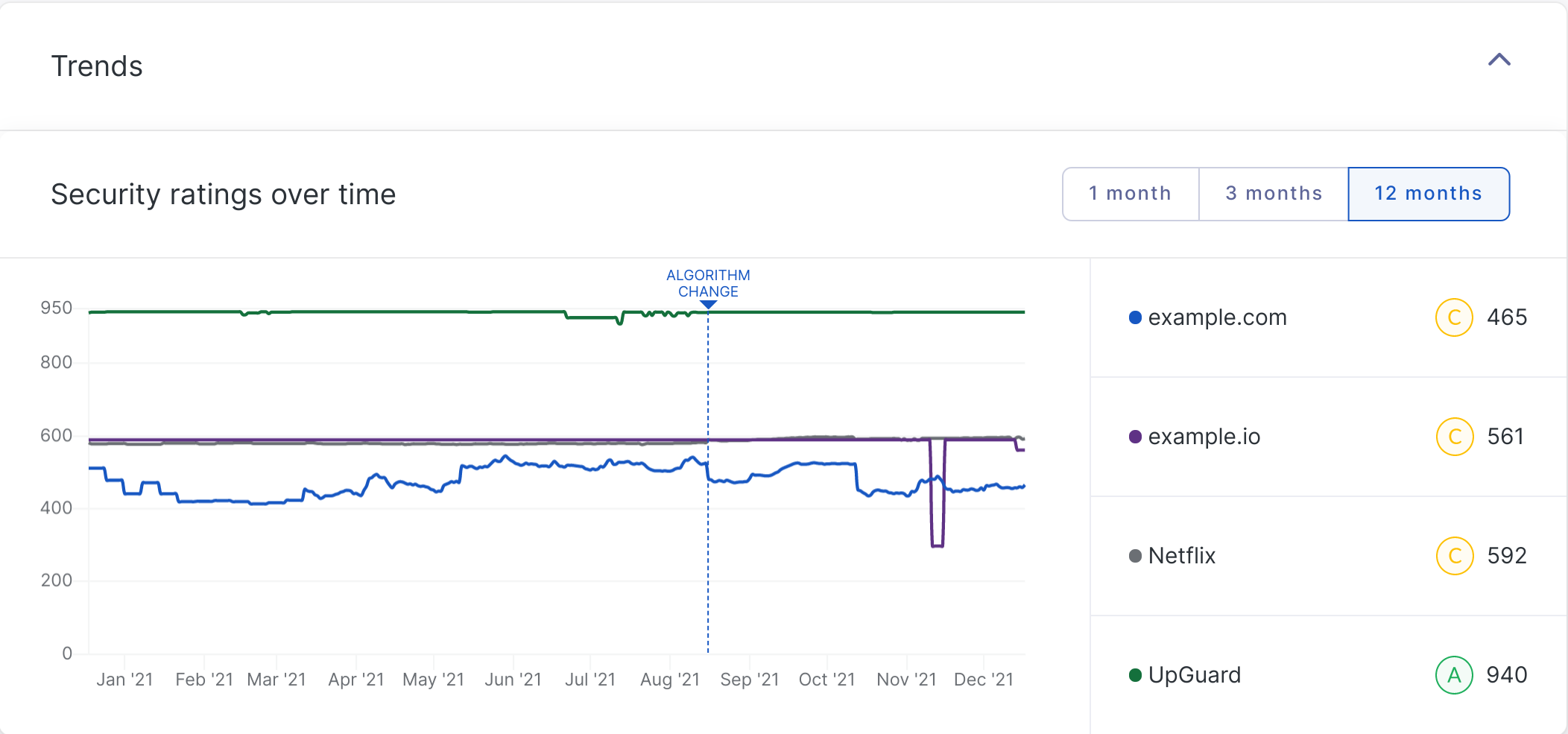Click UpGuard score 940
This screenshot has height=734, width=1568.
click(1506, 675)
